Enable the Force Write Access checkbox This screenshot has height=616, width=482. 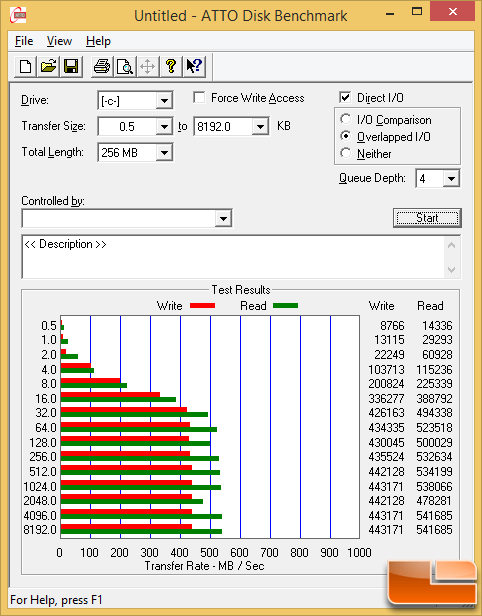(199, 97)
